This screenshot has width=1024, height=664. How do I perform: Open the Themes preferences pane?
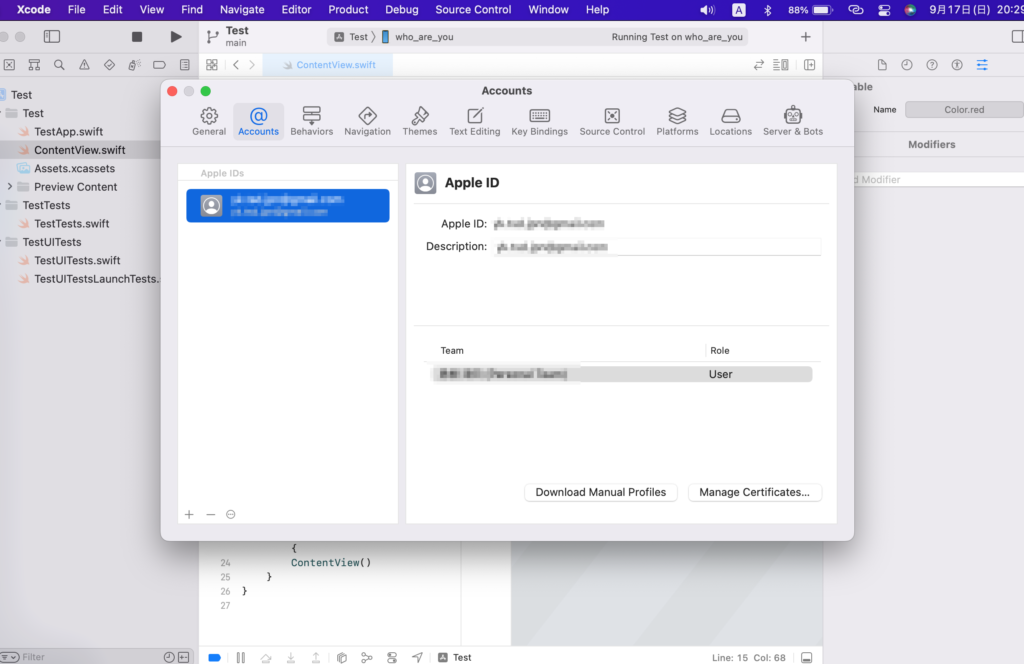click(419, 121)
